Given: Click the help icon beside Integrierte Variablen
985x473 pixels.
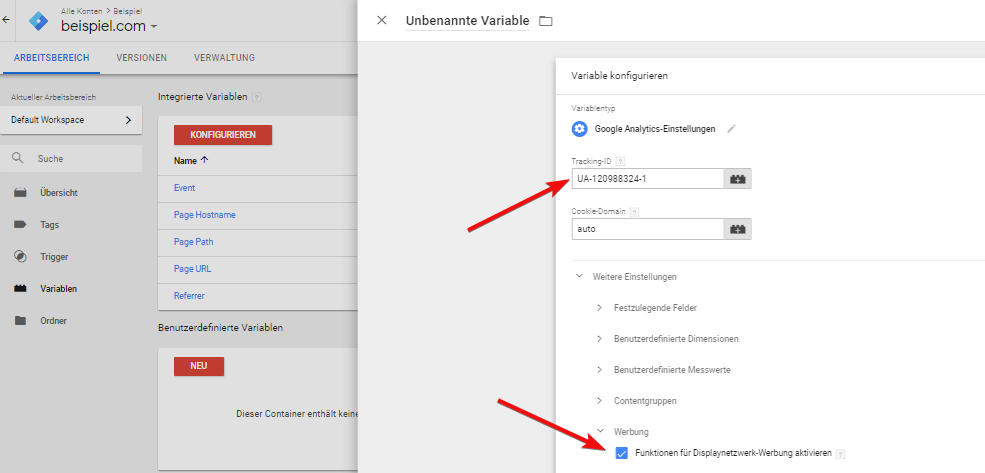Looking at the screenshot, I should coord(256,97).
